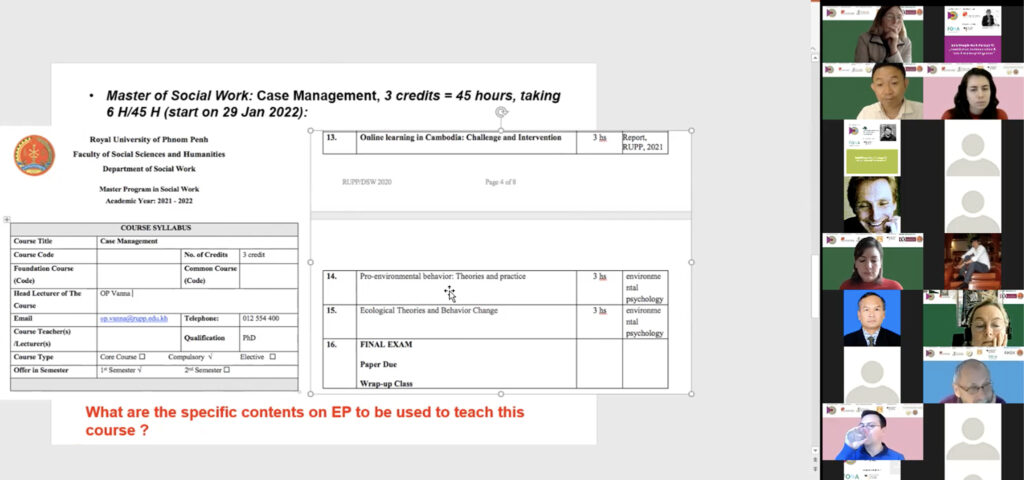Click the table move handle beside COURSE SYLLABUS
This screenshot has height=480, width=1024.
7,219
